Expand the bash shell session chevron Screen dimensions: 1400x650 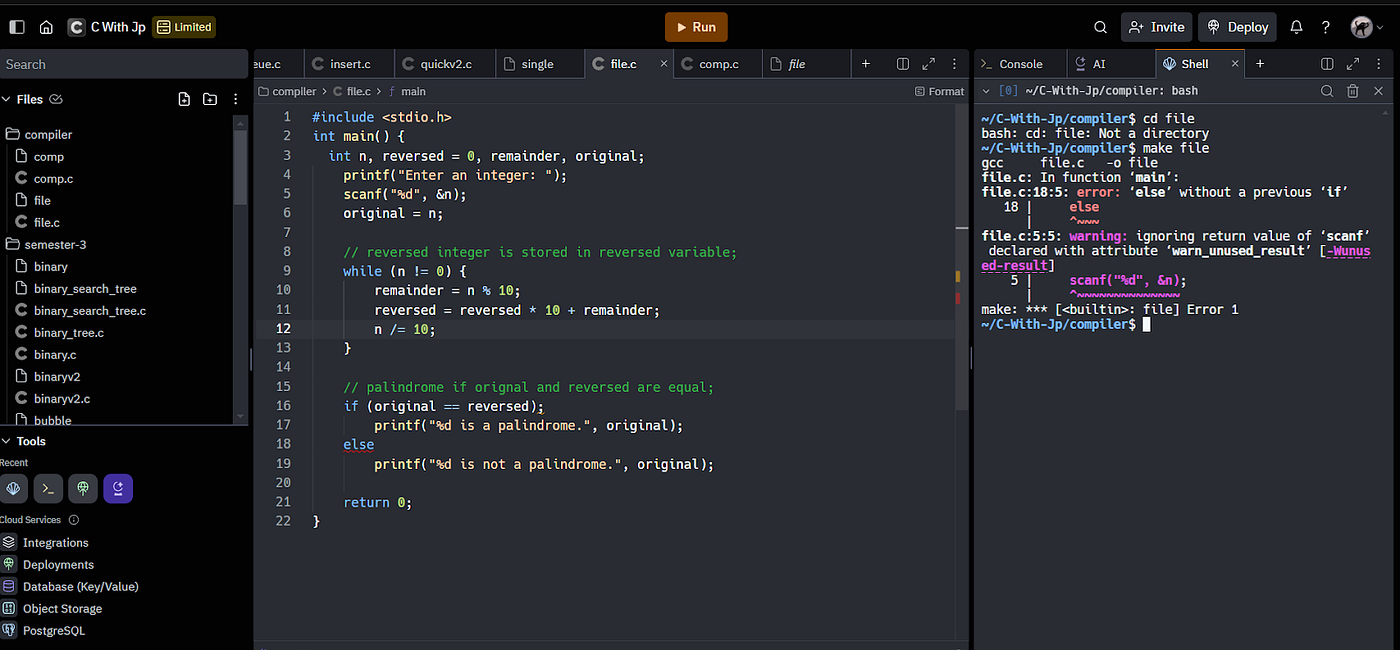(x=986, y=91)
